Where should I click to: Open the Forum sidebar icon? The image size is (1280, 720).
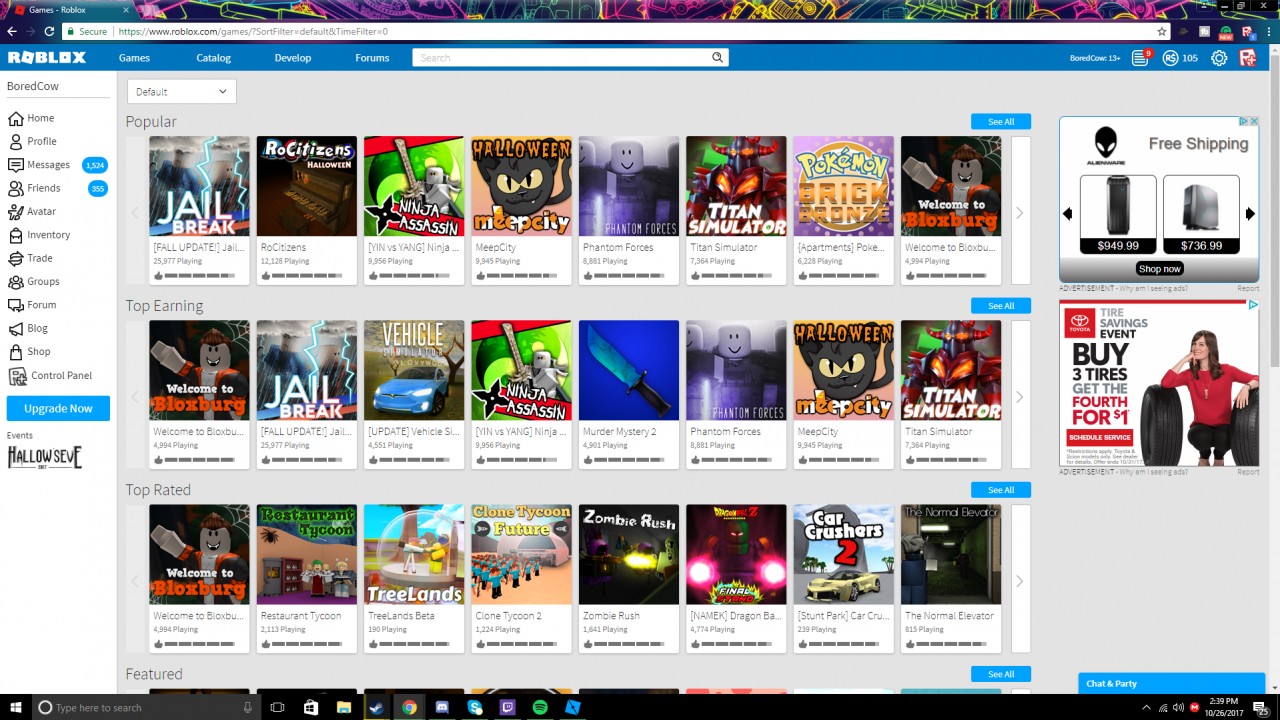[x=16, y=305]
